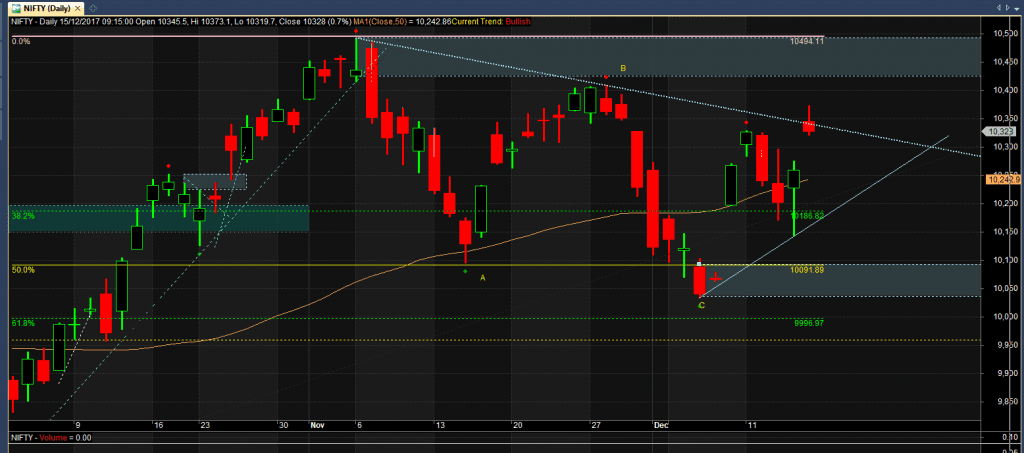This screenshot has height=453, width=1024.
Task: Click the MA1(Close,50) indicator title
Action: coord(381,22)
